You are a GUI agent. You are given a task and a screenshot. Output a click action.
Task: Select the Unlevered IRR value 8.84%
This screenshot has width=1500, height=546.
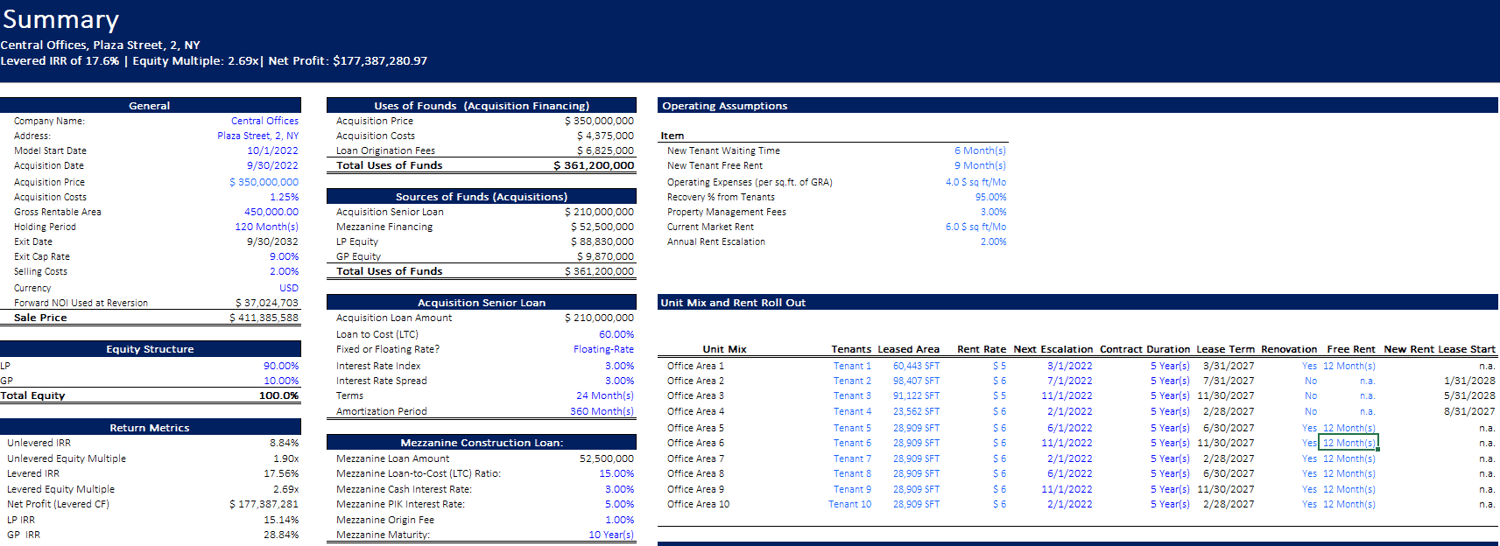tap(284, 443)
